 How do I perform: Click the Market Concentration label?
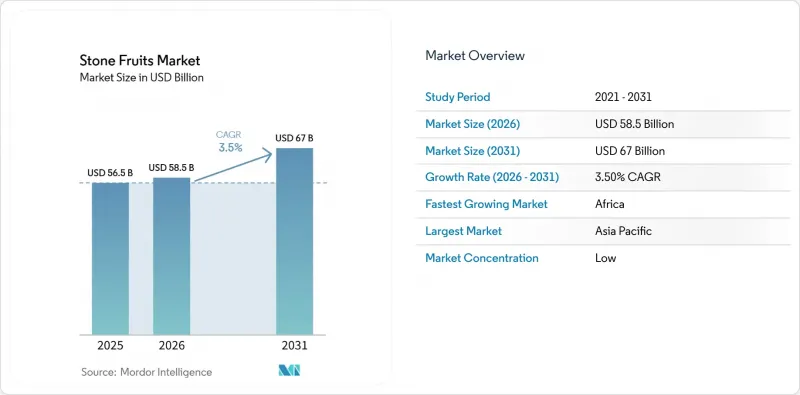click(x=482, y=258)
